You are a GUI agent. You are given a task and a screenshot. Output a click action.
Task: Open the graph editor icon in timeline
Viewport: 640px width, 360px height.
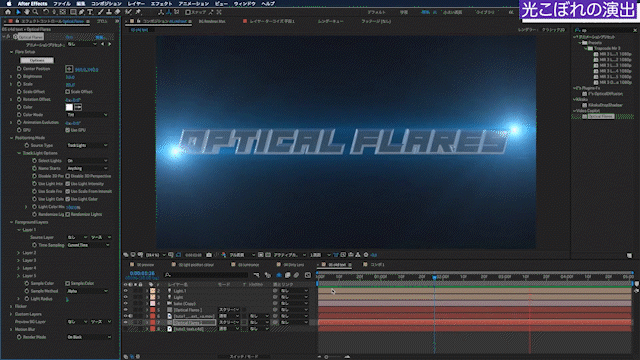(308, 275)
